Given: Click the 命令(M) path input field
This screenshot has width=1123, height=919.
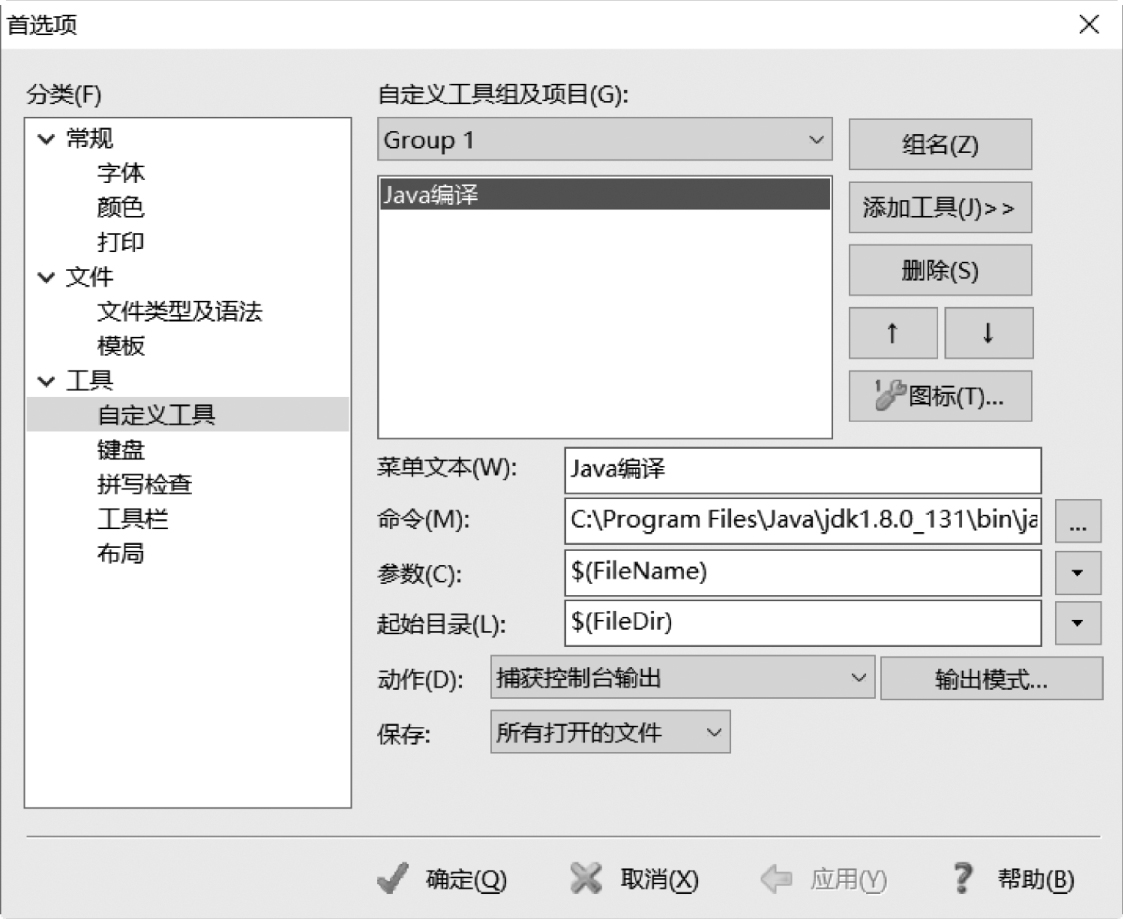Looking at the screenshot, I should pyautogui.click(x=803, y=521).
